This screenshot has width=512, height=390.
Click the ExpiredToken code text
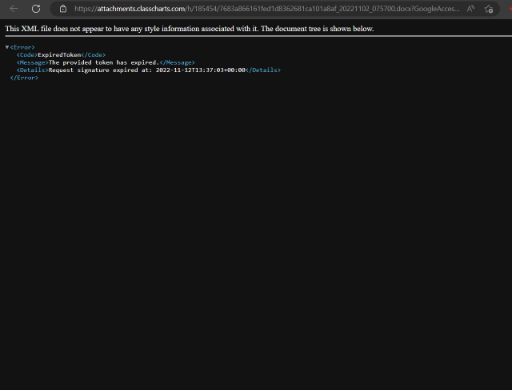[x=59, y=55]
